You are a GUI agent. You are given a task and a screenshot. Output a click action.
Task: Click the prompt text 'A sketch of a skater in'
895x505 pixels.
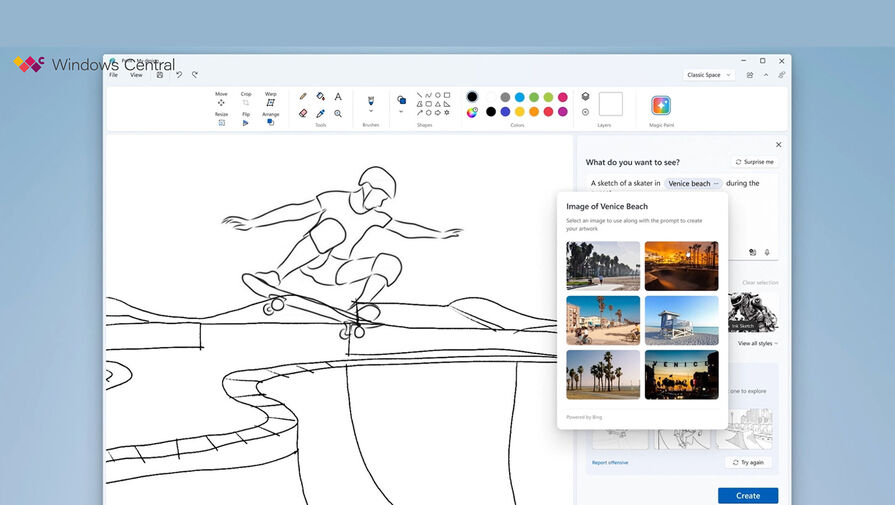pos(625,183)
